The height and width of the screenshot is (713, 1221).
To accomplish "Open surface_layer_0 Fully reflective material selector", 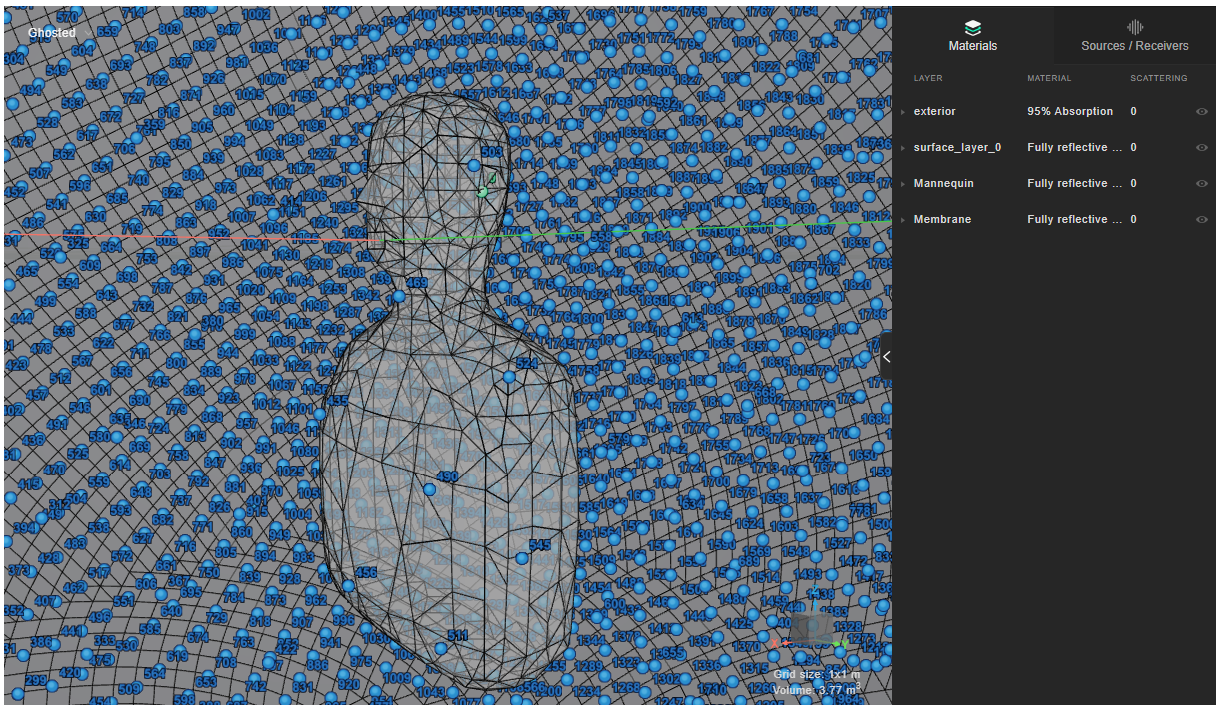I will click(x=1073, y=148).
